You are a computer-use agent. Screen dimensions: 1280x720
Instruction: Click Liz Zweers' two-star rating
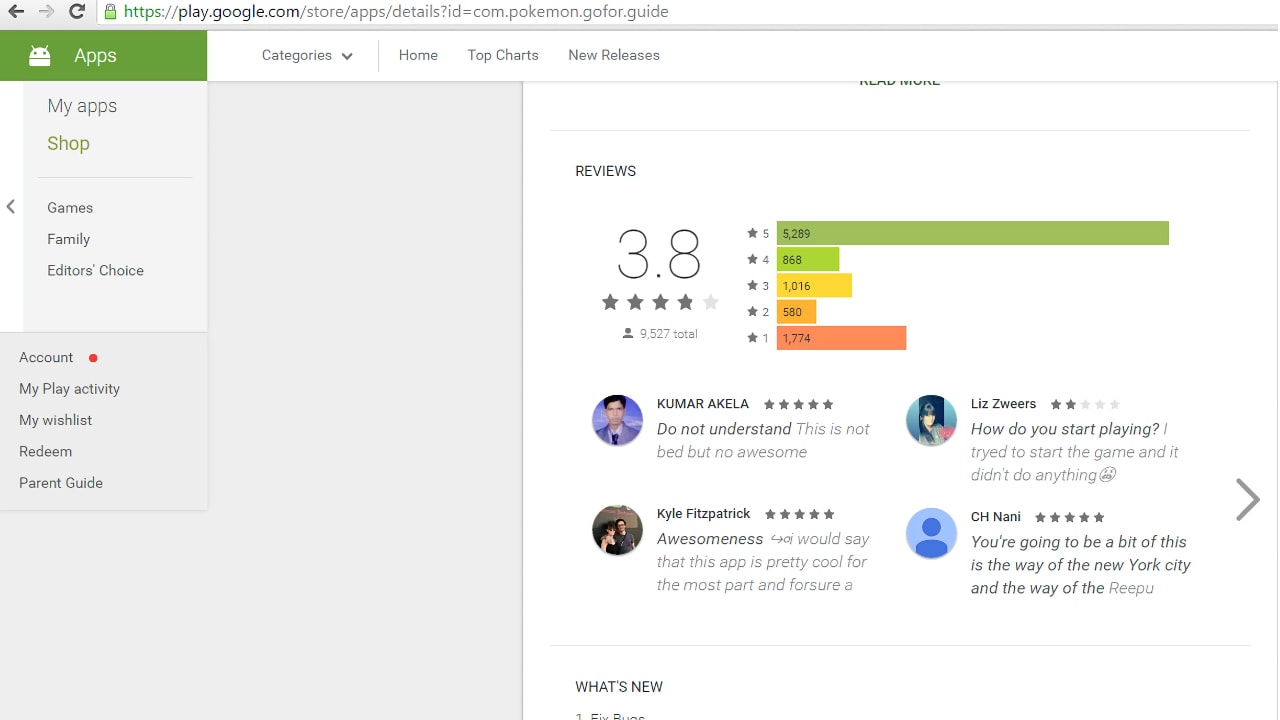[1085, 405]
